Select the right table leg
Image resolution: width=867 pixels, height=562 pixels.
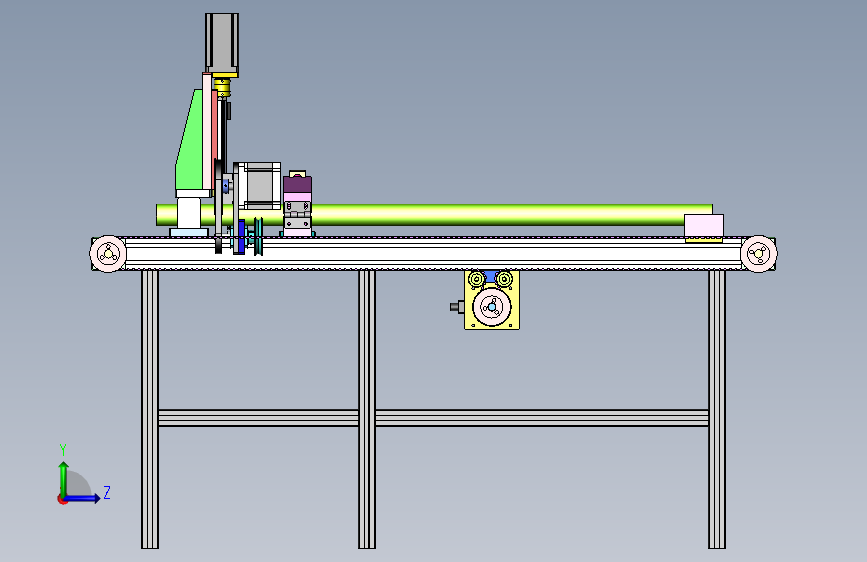point(717,409)
